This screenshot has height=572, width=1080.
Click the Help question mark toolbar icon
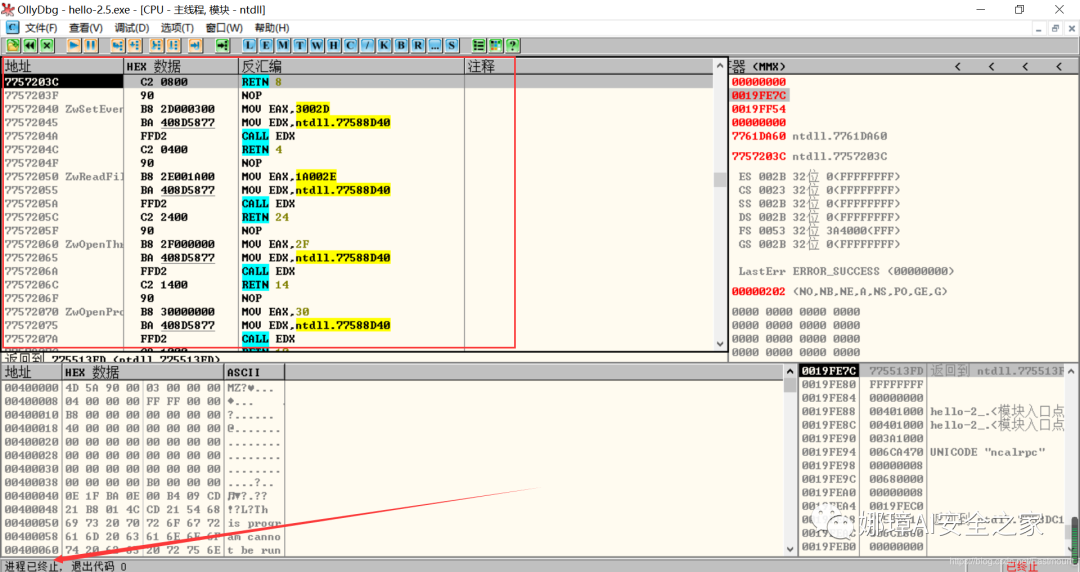click(x=512, y=45)
